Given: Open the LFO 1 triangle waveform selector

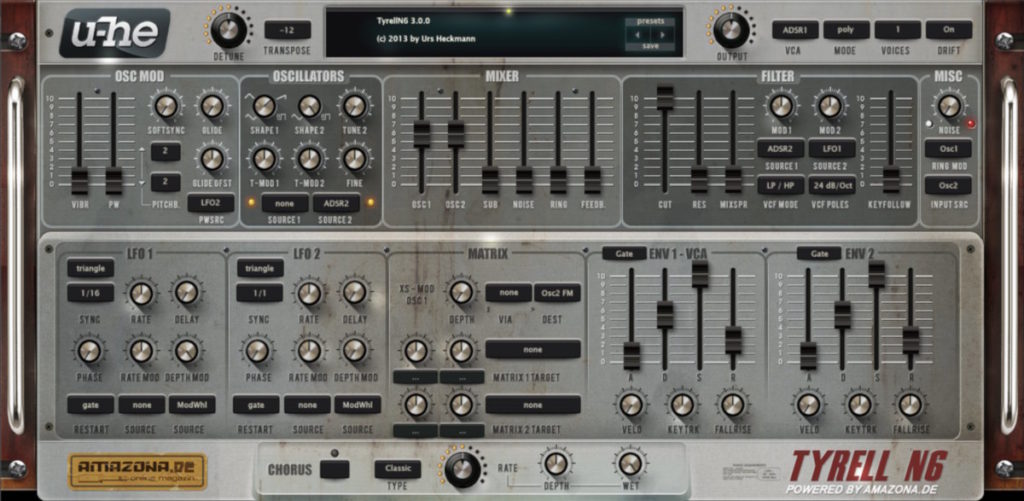Looking at the screenshot, I should coord(90,268).
